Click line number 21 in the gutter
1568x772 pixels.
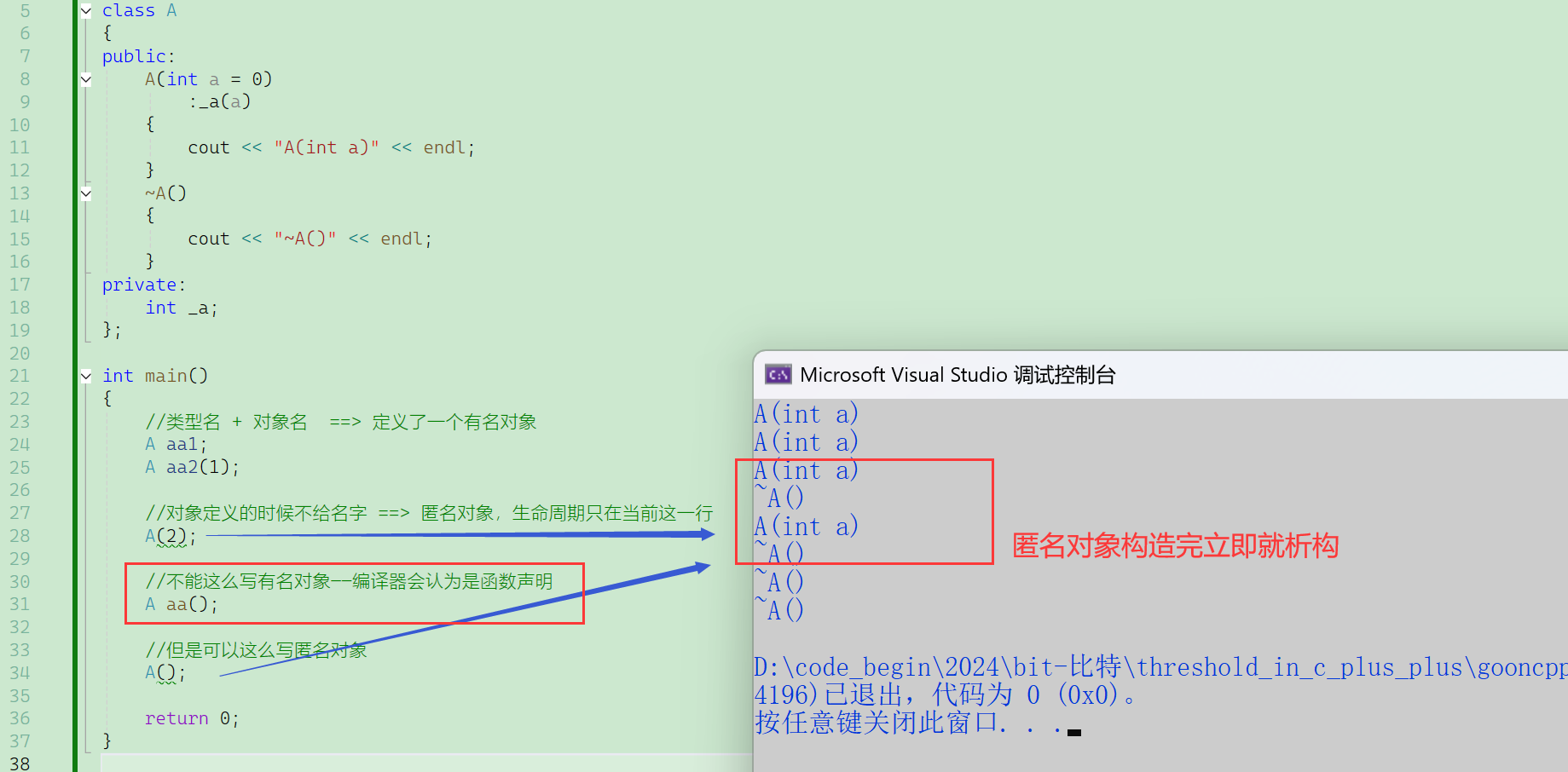[x=20, y=376]
